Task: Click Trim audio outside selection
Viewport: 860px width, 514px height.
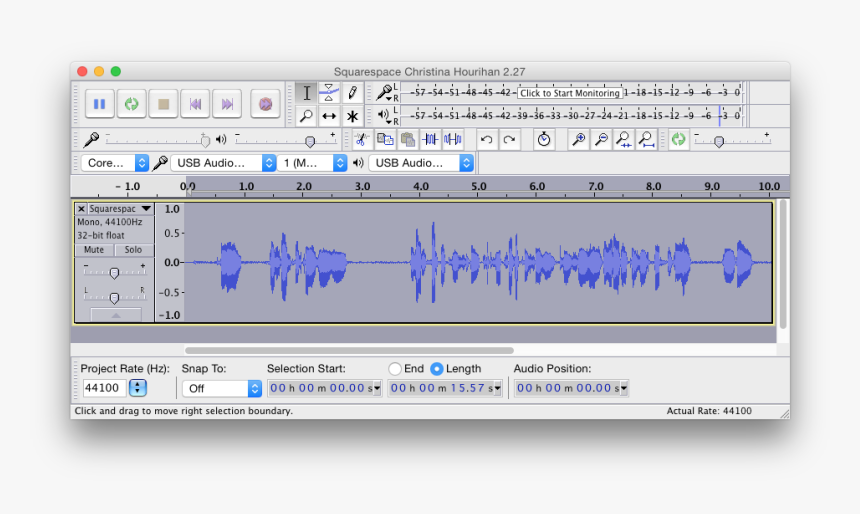Action: pos(430,139)
